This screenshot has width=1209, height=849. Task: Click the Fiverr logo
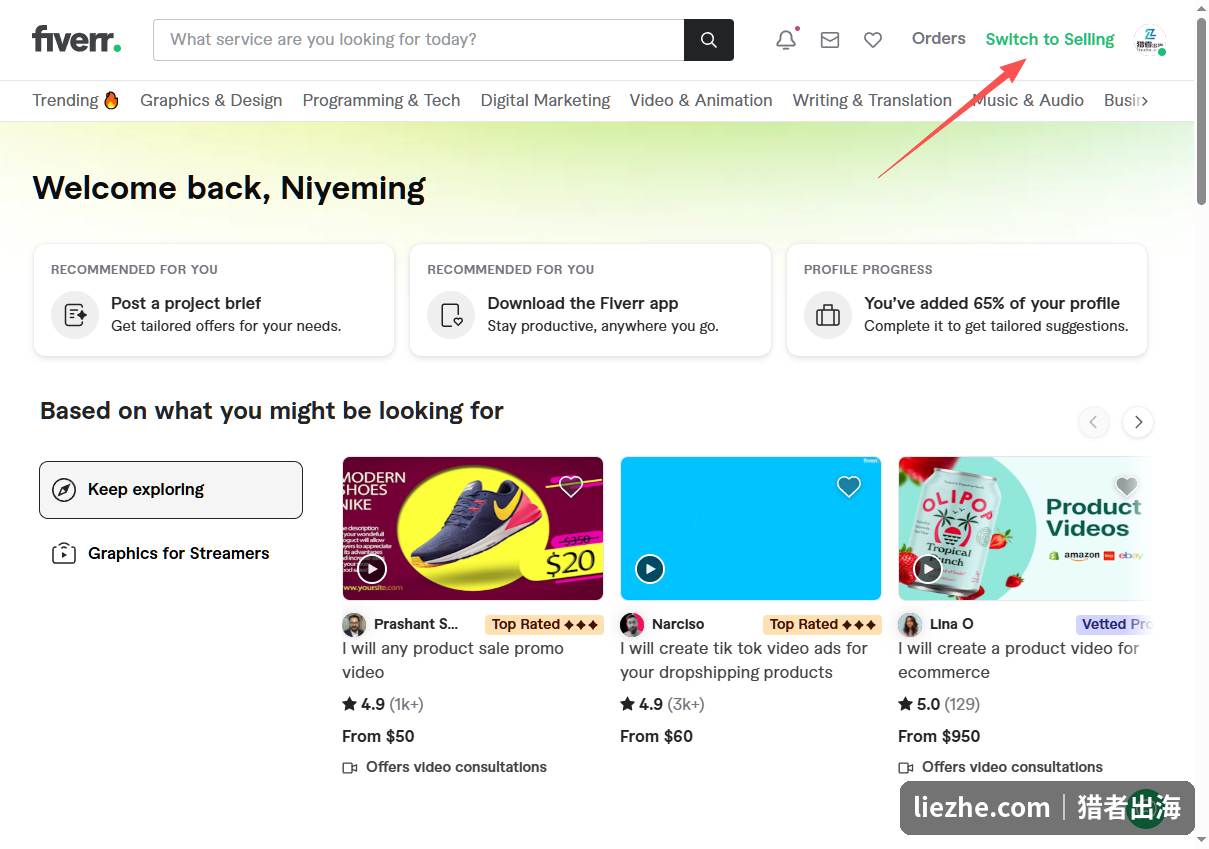click(76, 40)
